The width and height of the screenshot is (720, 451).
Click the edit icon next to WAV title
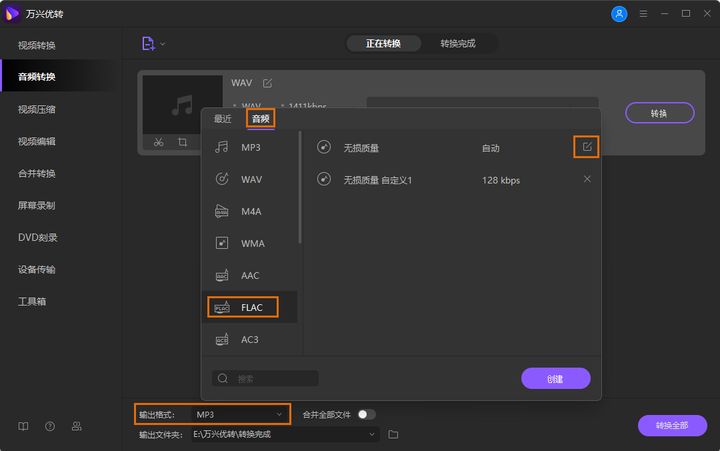point(267,83)
